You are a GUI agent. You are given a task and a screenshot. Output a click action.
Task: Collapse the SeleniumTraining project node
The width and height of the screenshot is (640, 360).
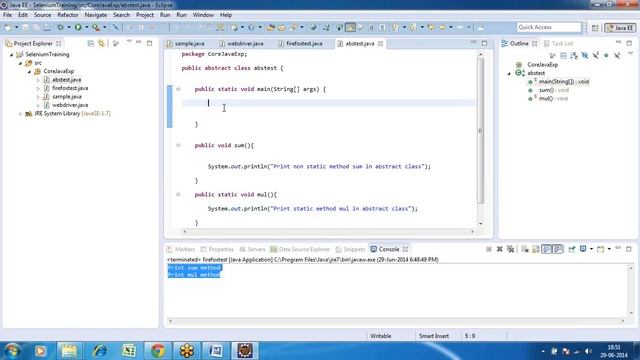[x=11, y=54]
